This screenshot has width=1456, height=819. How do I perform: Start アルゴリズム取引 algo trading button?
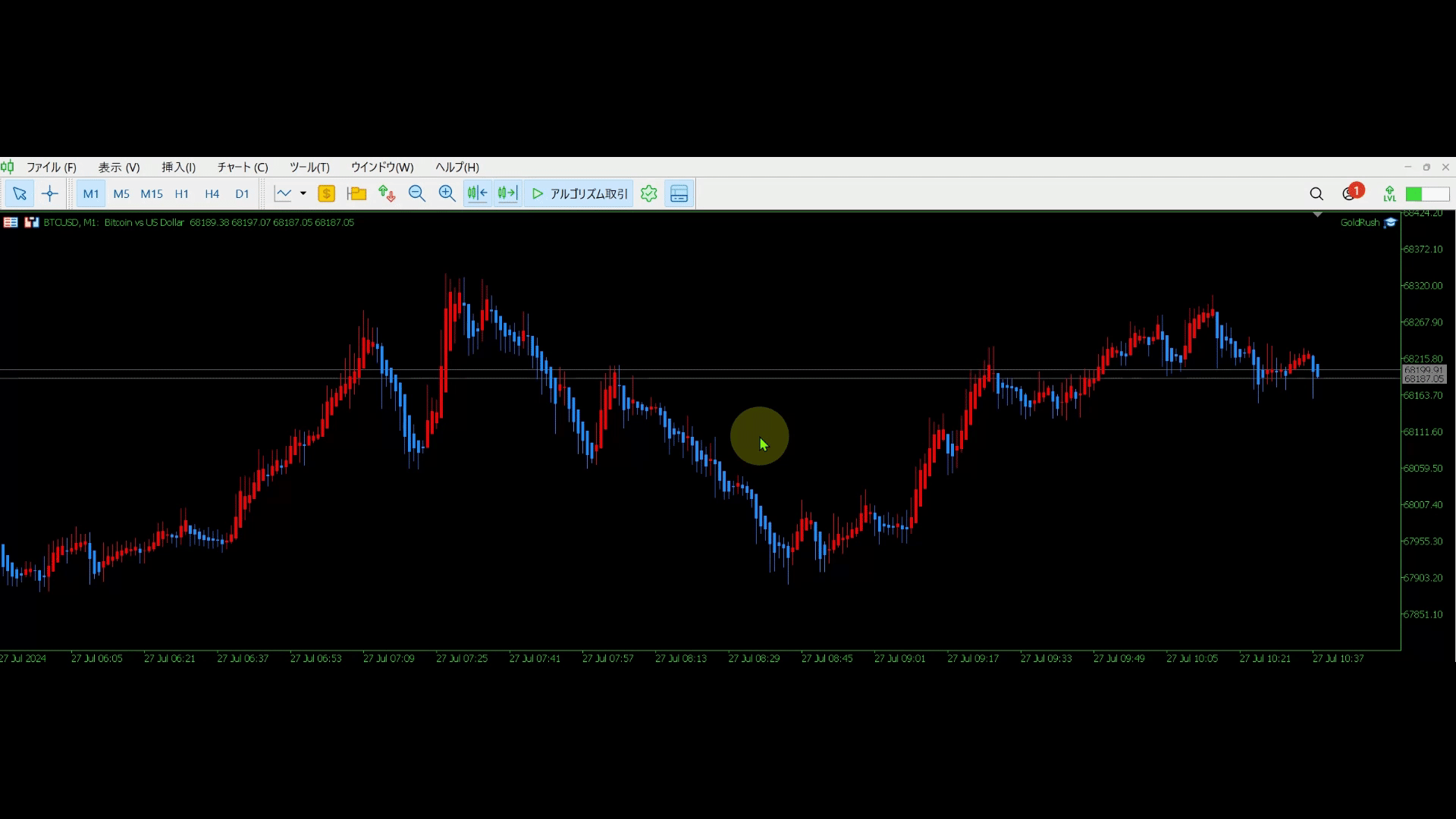coord(579,194)
